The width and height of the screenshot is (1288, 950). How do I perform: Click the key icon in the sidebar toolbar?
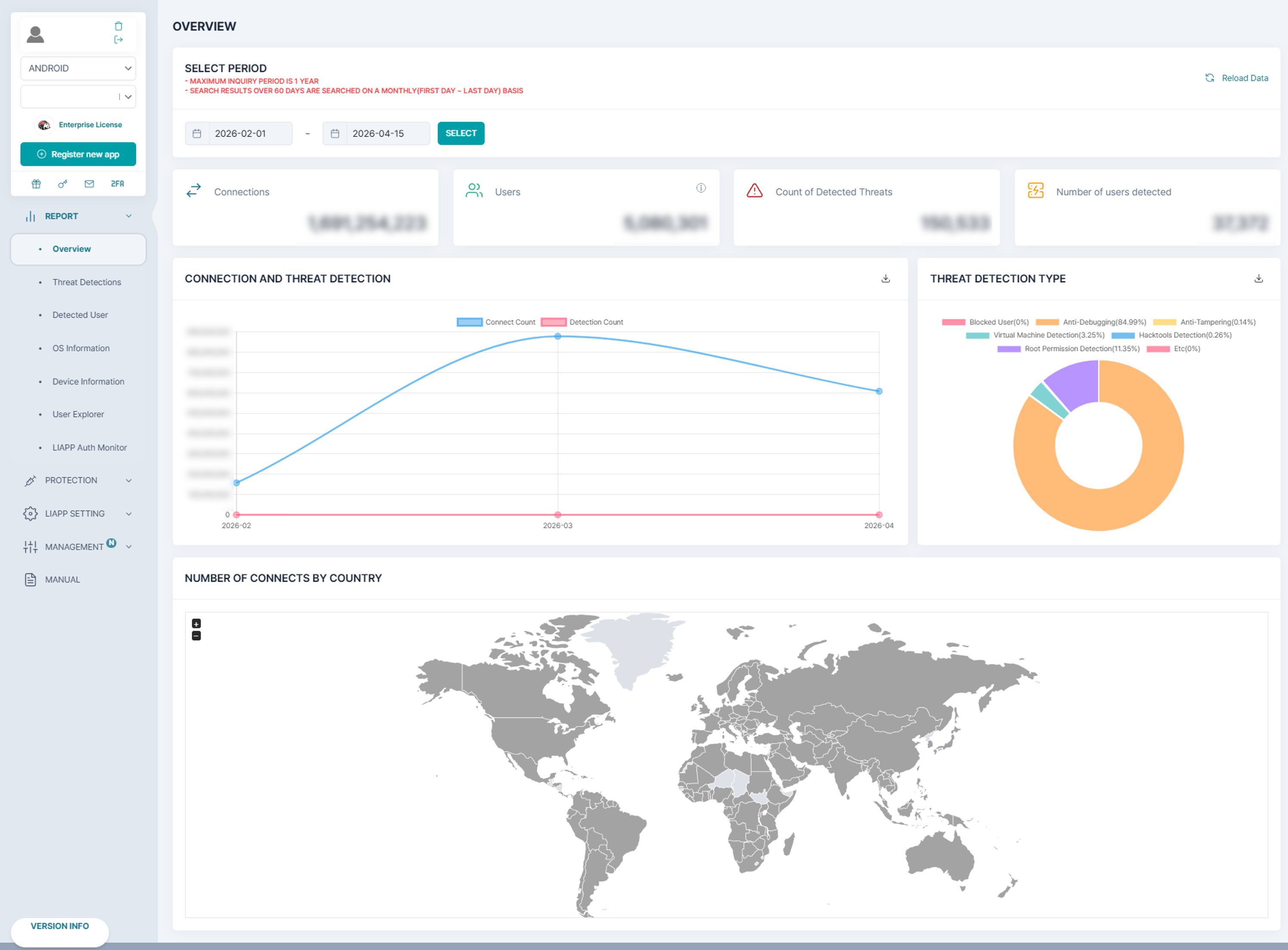[x=63, y=184]
